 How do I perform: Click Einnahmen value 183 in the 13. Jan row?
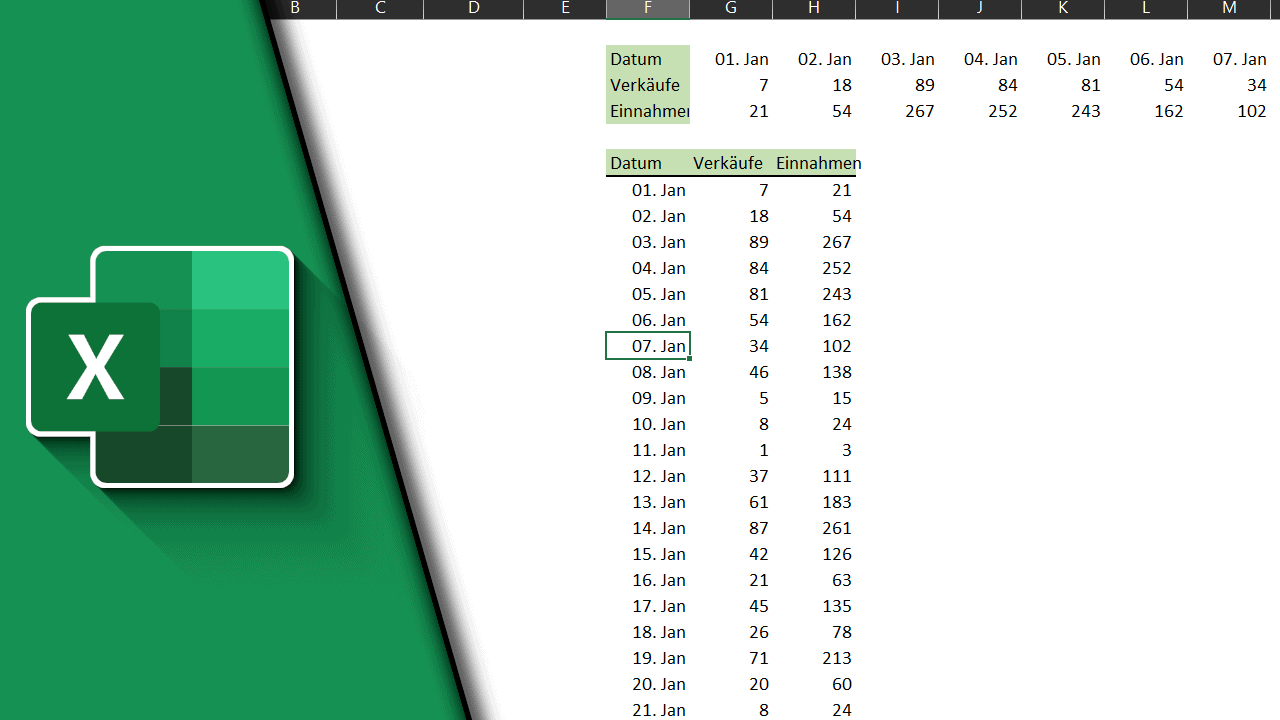click(x=836, y=502)
